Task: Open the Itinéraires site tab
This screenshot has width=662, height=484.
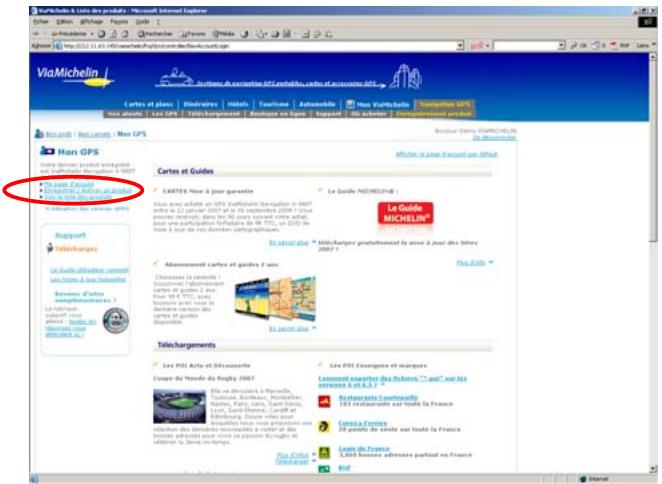Action: tap(200, 104)
